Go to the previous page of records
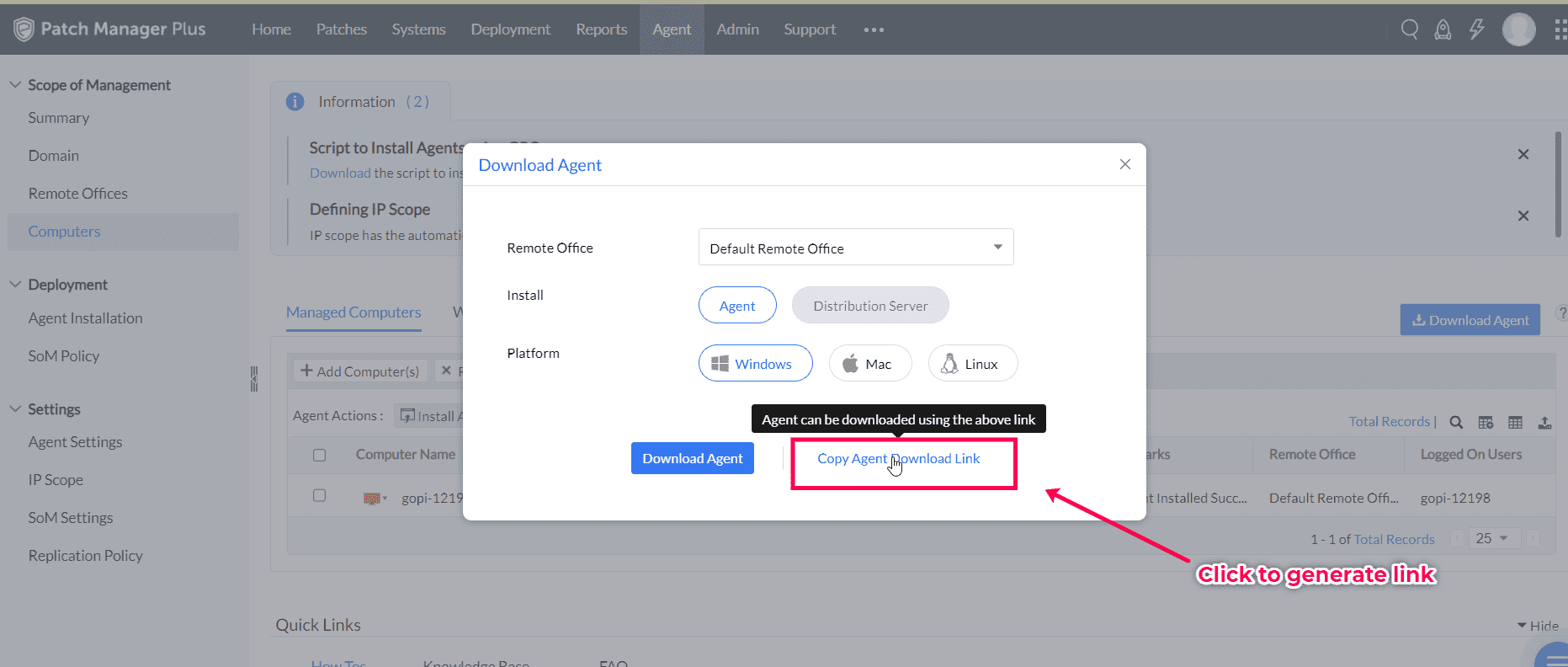Image resolution: width=1568 pixels, height=667 pixels. [1458, 539]
